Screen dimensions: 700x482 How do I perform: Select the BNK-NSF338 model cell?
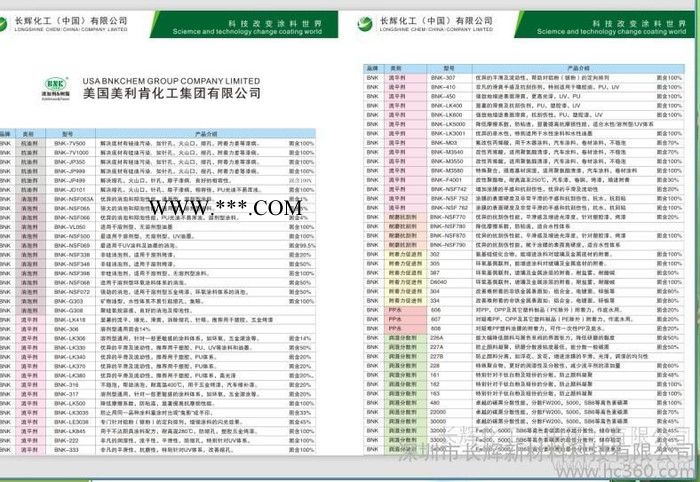click(72, 255)
